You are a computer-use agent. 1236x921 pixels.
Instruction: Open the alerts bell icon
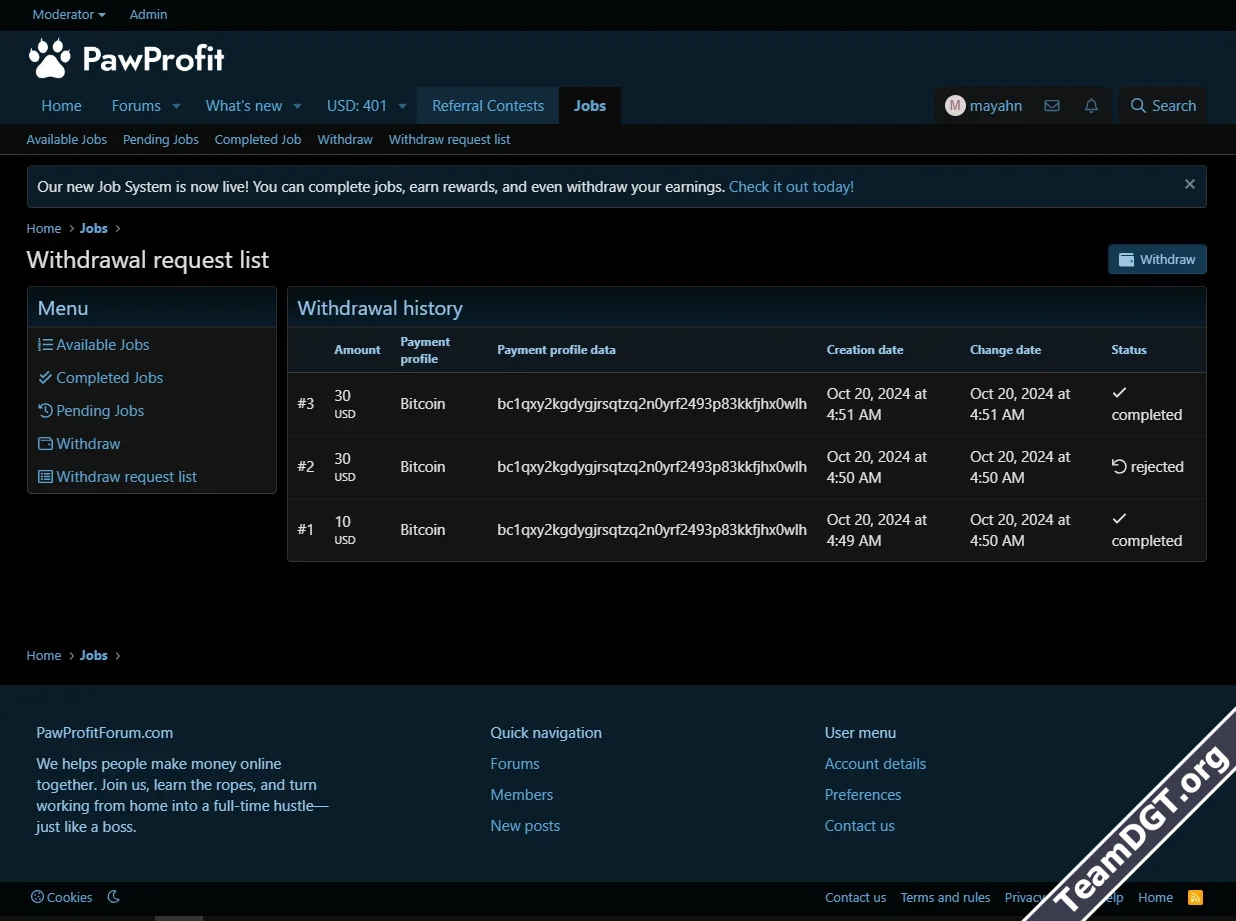[x=1091, y=106]
